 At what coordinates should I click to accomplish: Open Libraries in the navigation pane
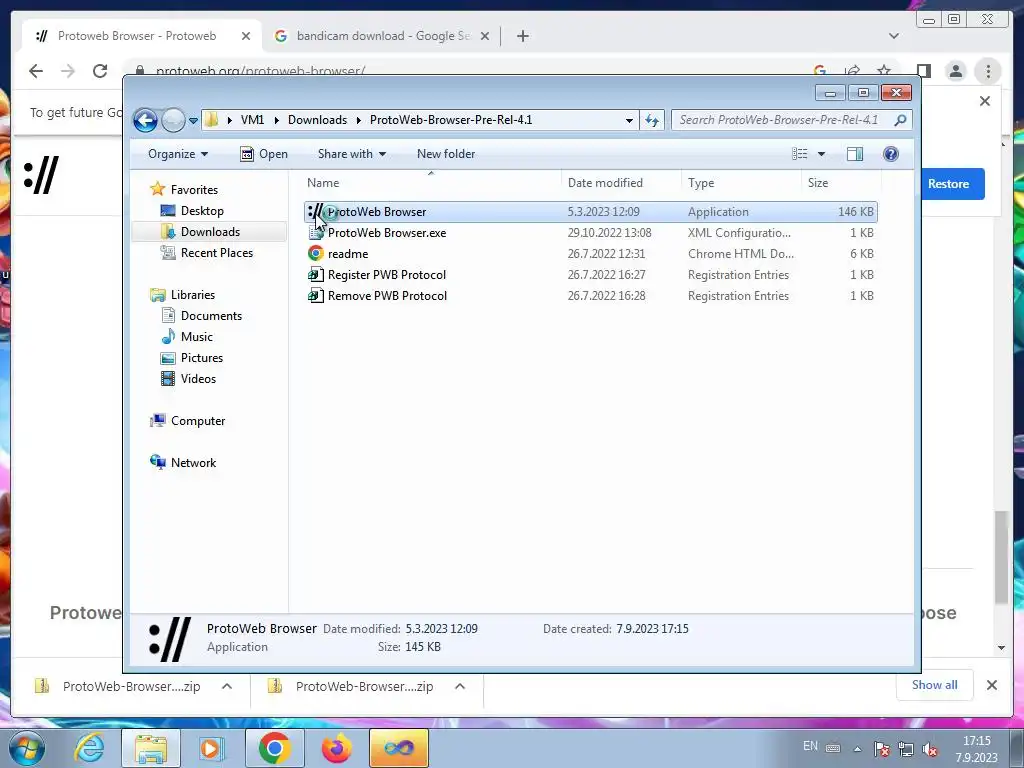[193, 295]
